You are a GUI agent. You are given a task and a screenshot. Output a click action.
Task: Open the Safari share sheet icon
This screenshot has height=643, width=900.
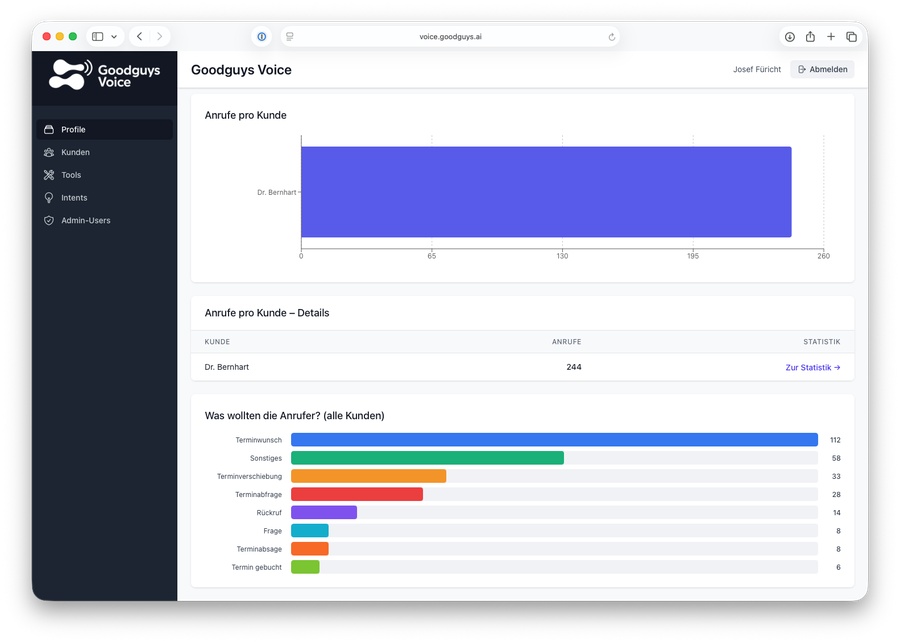pyautogui.click(x=810, y=36)
